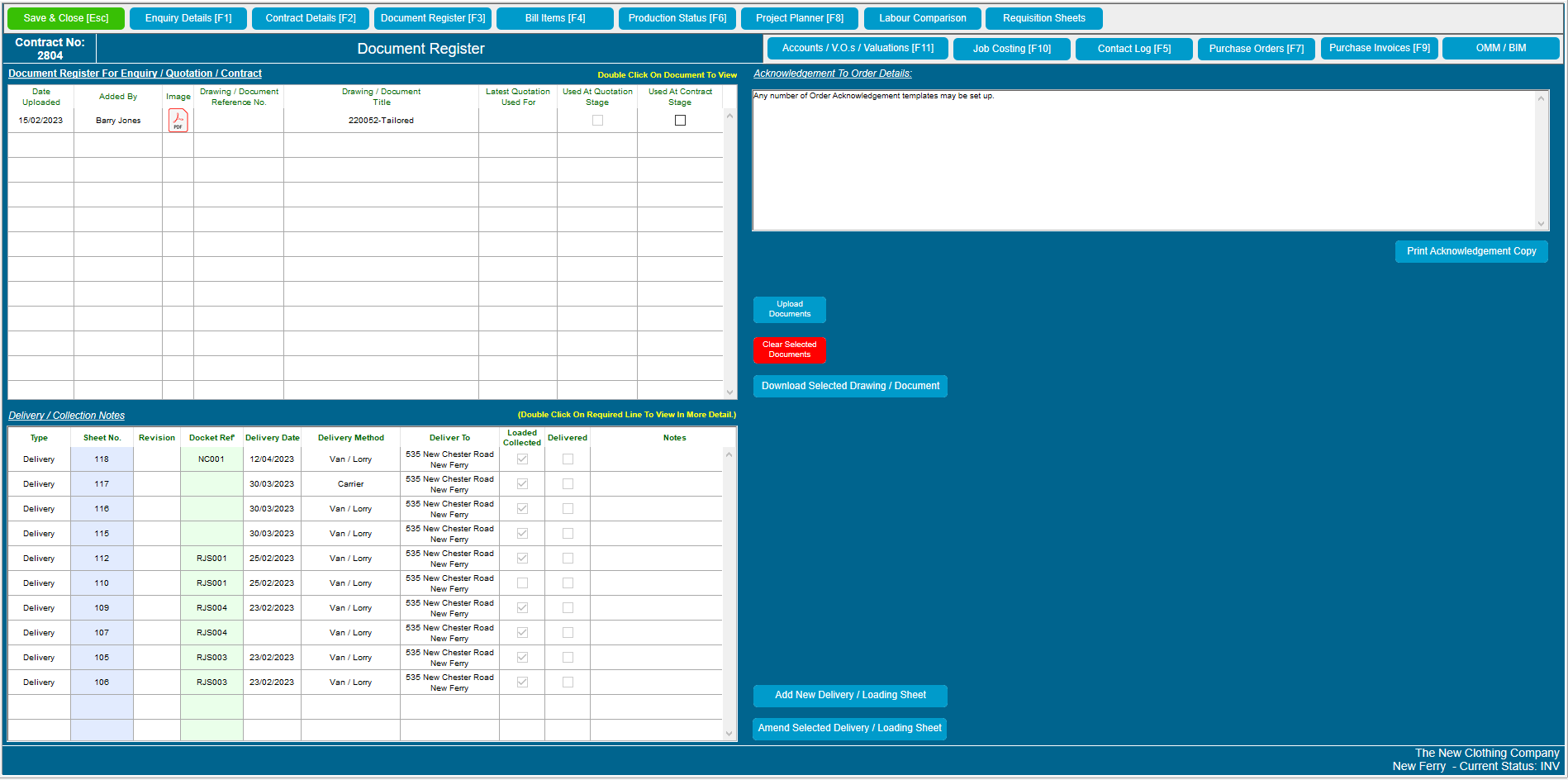Toggle Delivered checkbox for sheet 118
The image size is (1568, 780).
coord(568,459)
